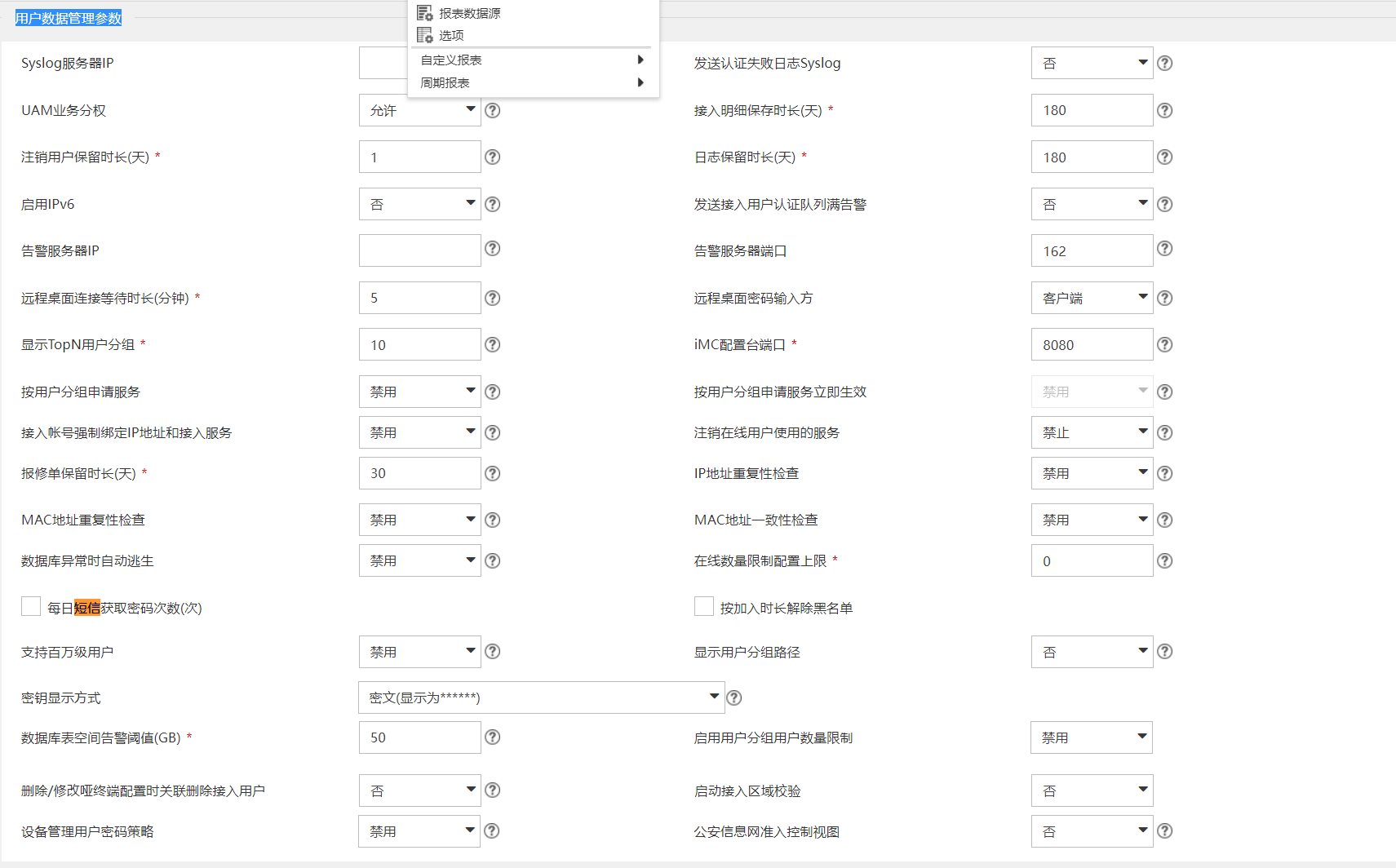Open the 自定义报表 submenu
This screenshot has width=1396, height=868.
pyautogui.click(x=533, y=60)
